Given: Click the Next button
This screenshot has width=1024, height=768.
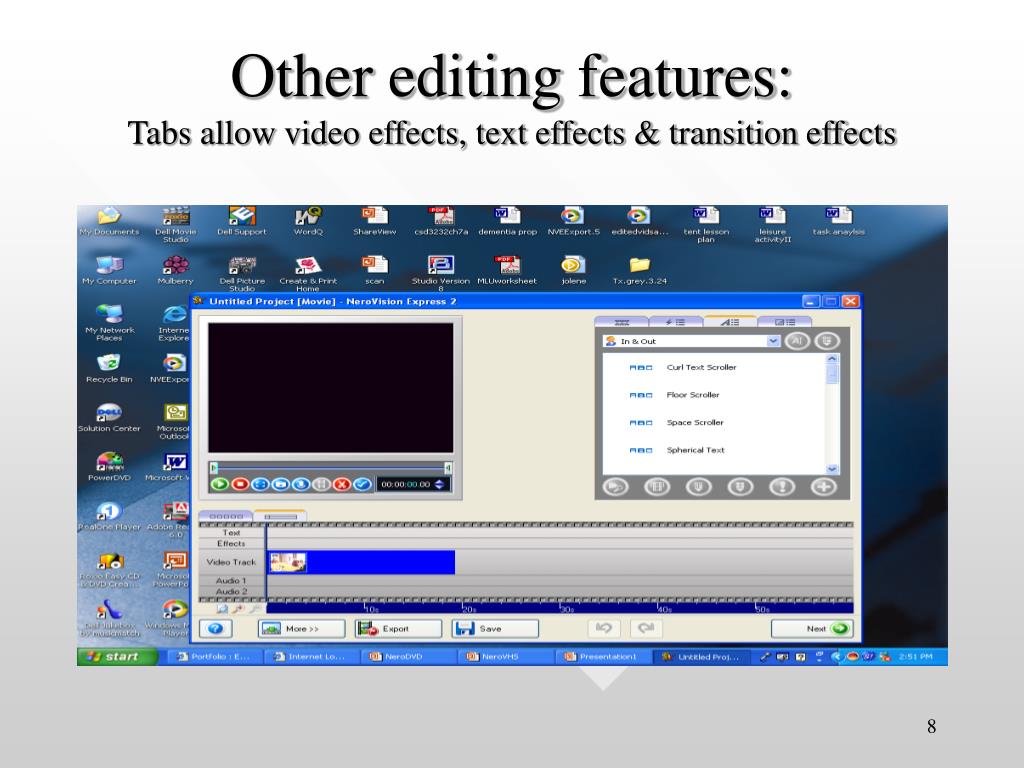Looking at the screenshot, I should pos(812,628).
